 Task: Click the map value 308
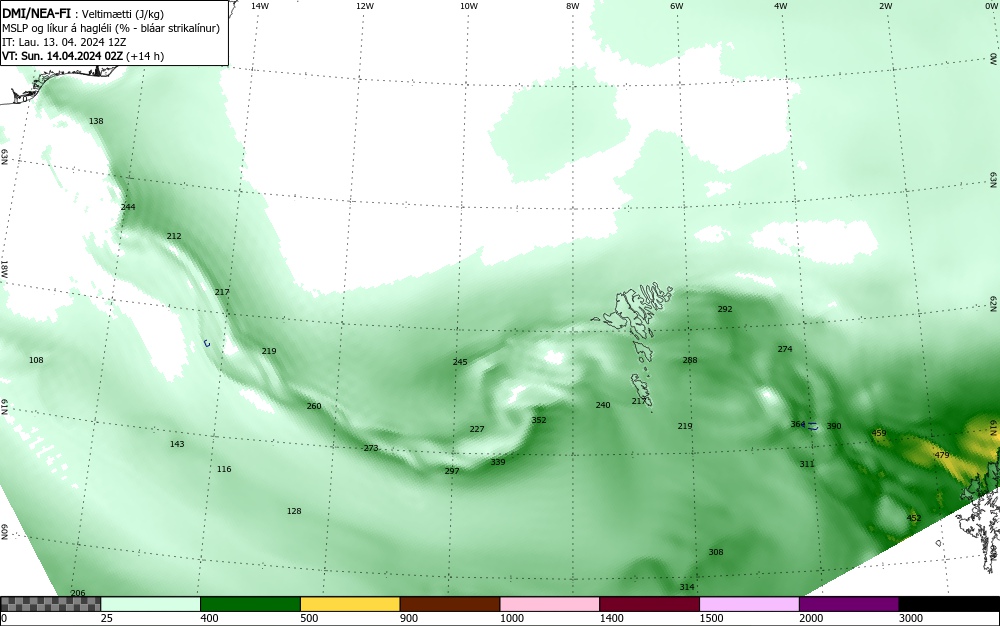(716, 552)
